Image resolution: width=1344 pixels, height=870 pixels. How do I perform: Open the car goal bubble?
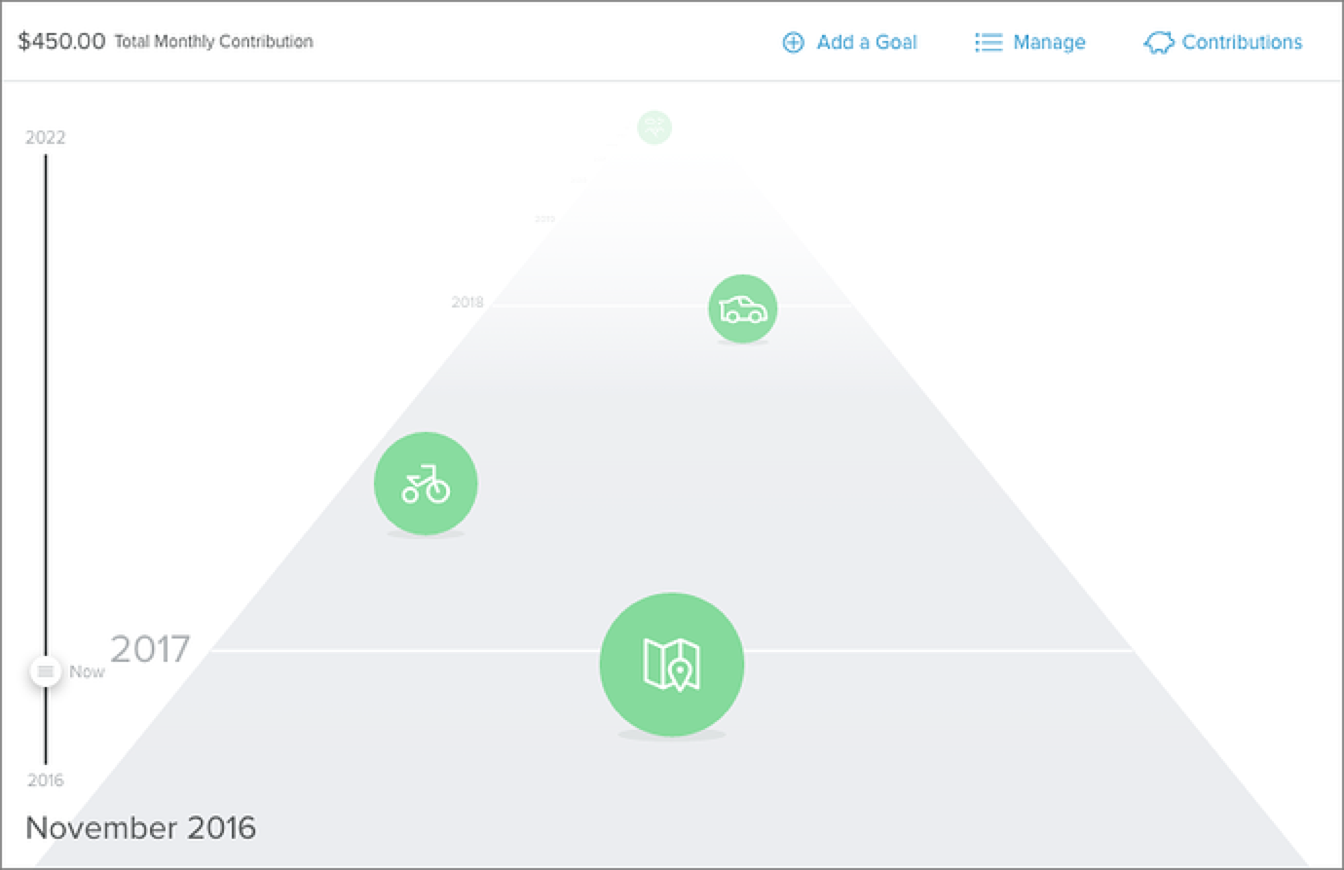pos(743,309)
